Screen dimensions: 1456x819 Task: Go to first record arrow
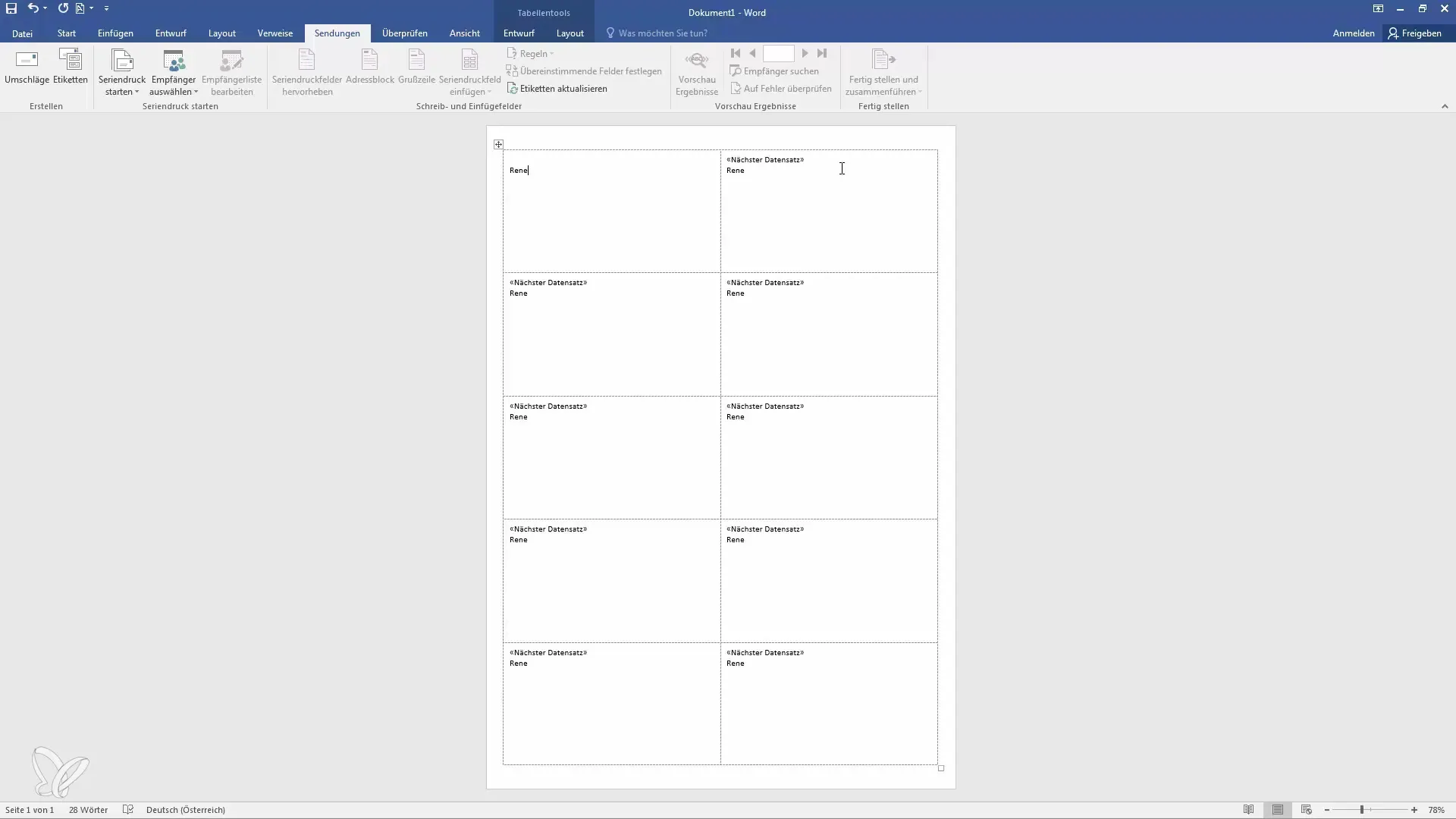coord(735,53)
